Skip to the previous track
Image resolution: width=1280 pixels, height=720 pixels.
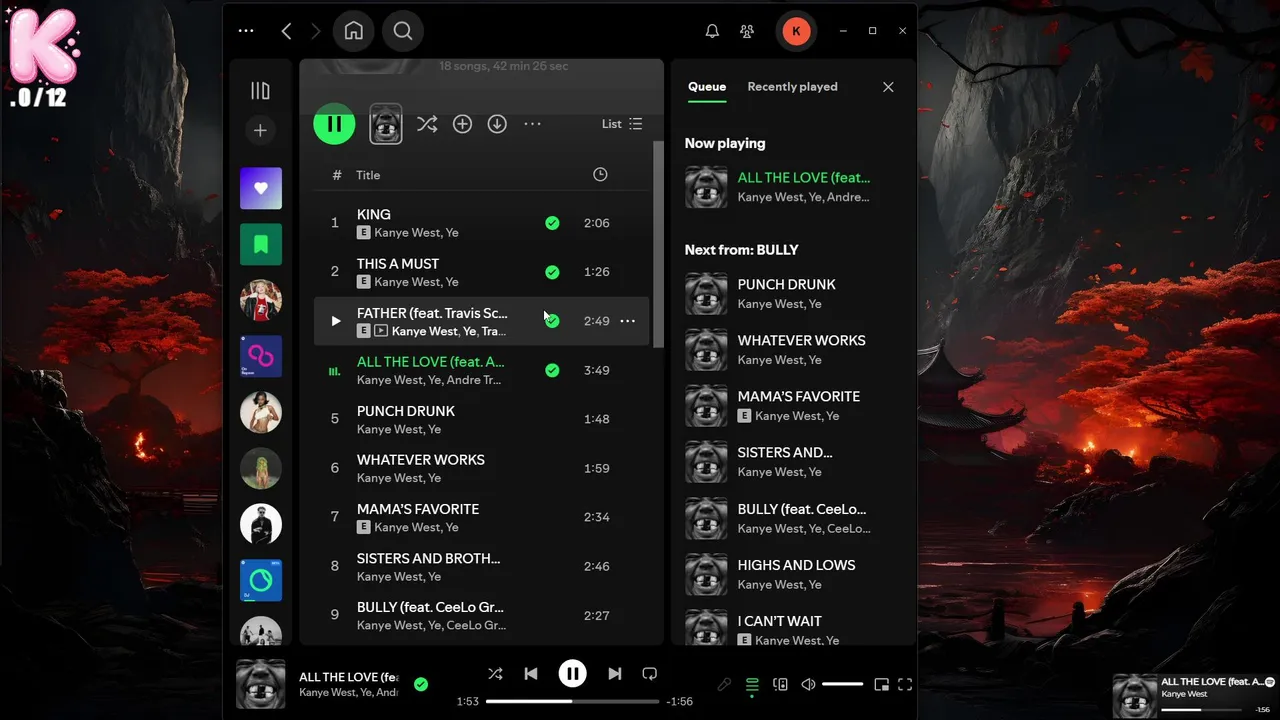(531, 674)
